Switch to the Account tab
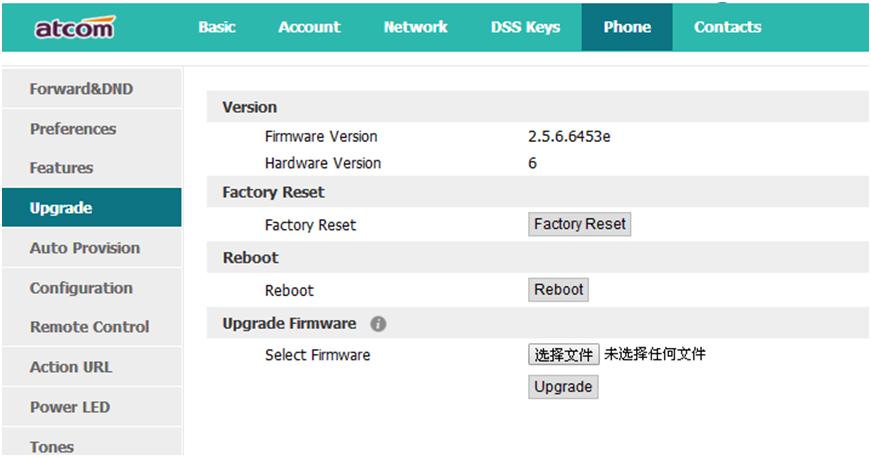This screenshot has height=457, width=871. click(309, 27)
